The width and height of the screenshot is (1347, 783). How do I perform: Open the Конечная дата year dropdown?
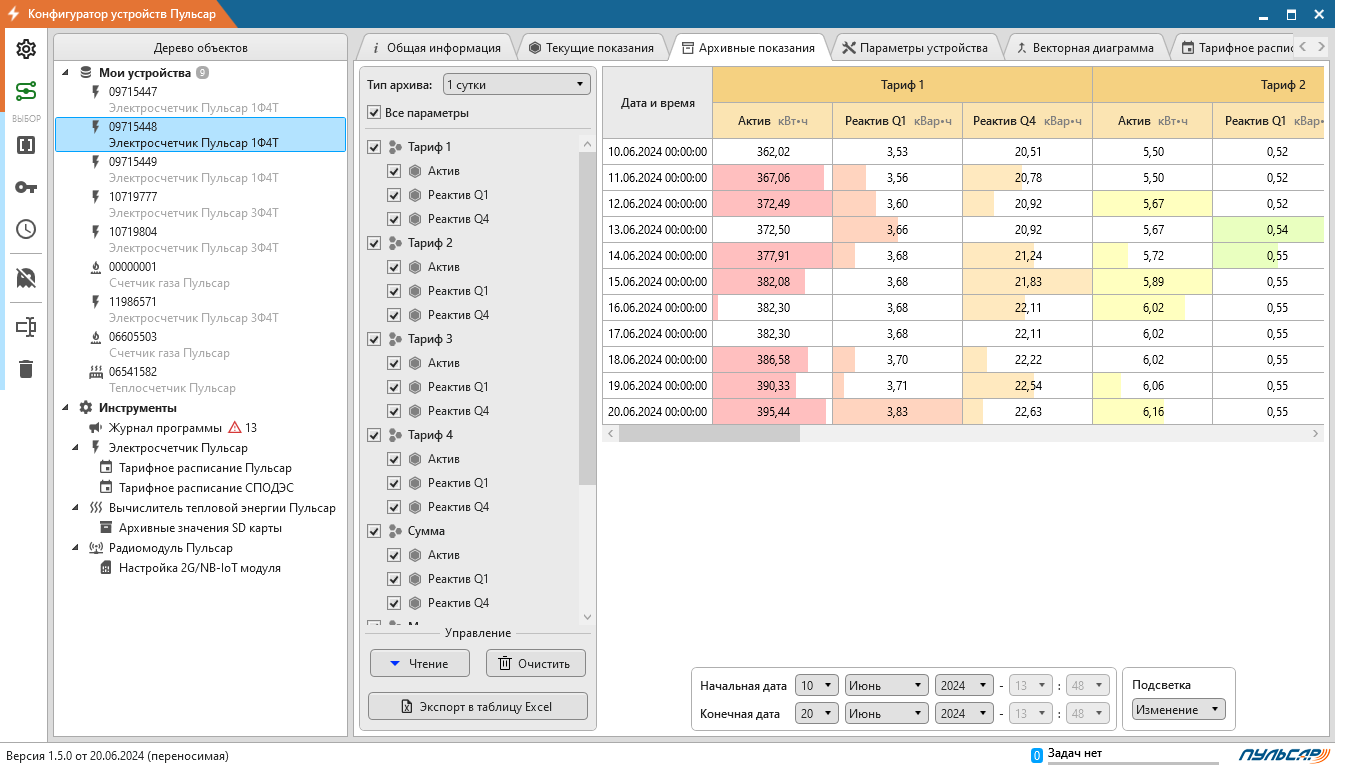(x=963, y=714)
